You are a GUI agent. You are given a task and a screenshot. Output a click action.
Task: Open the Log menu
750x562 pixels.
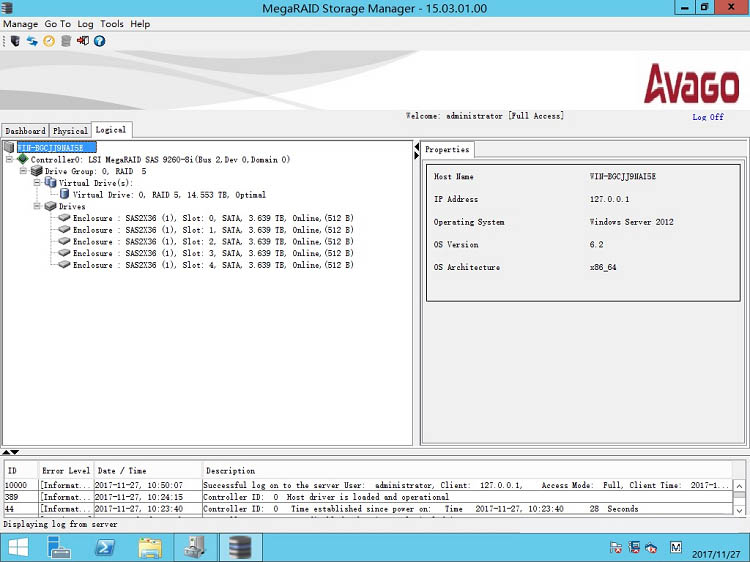[x=85, y=24]
